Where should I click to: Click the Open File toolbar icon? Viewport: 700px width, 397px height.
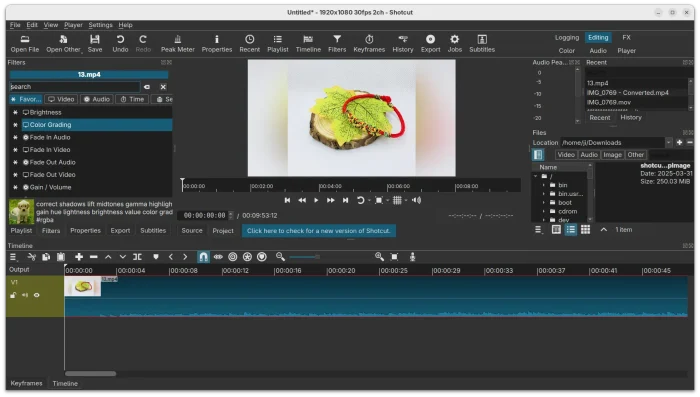pyautogui.click(x=25, y=44)
